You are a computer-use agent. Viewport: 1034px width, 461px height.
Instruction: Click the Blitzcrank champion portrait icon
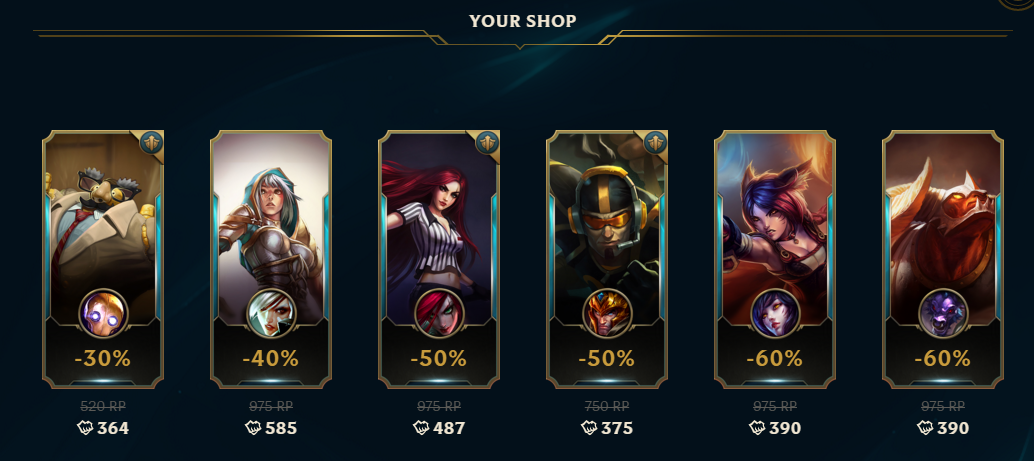pos(103,313)
